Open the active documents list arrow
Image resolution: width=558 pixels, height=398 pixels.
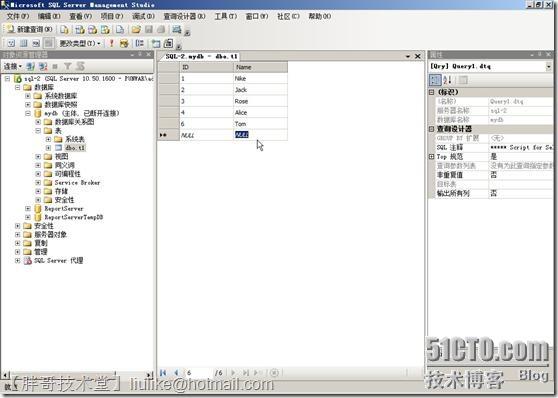pos(408,56)
